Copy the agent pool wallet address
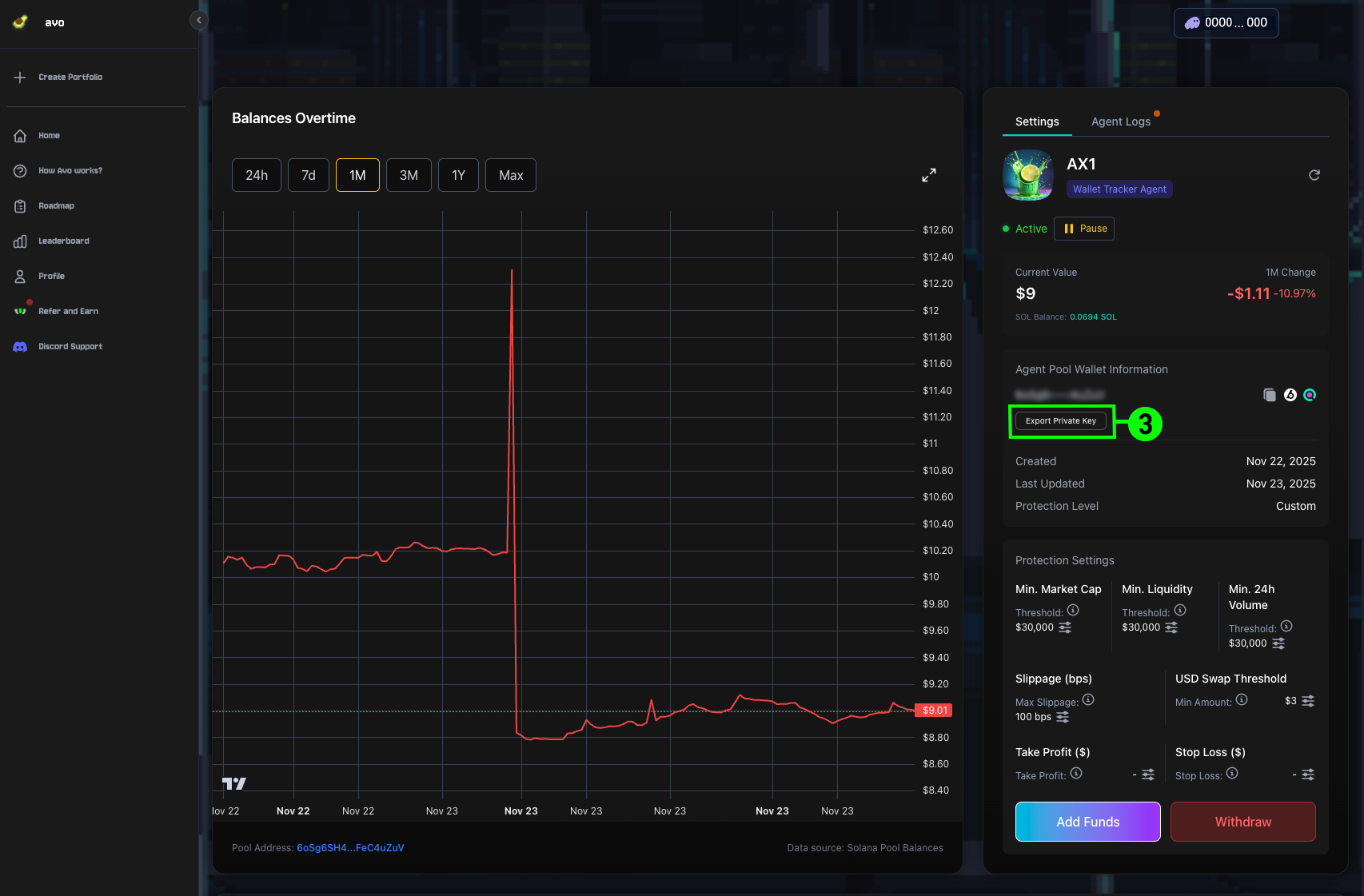 click(1269, 395)
